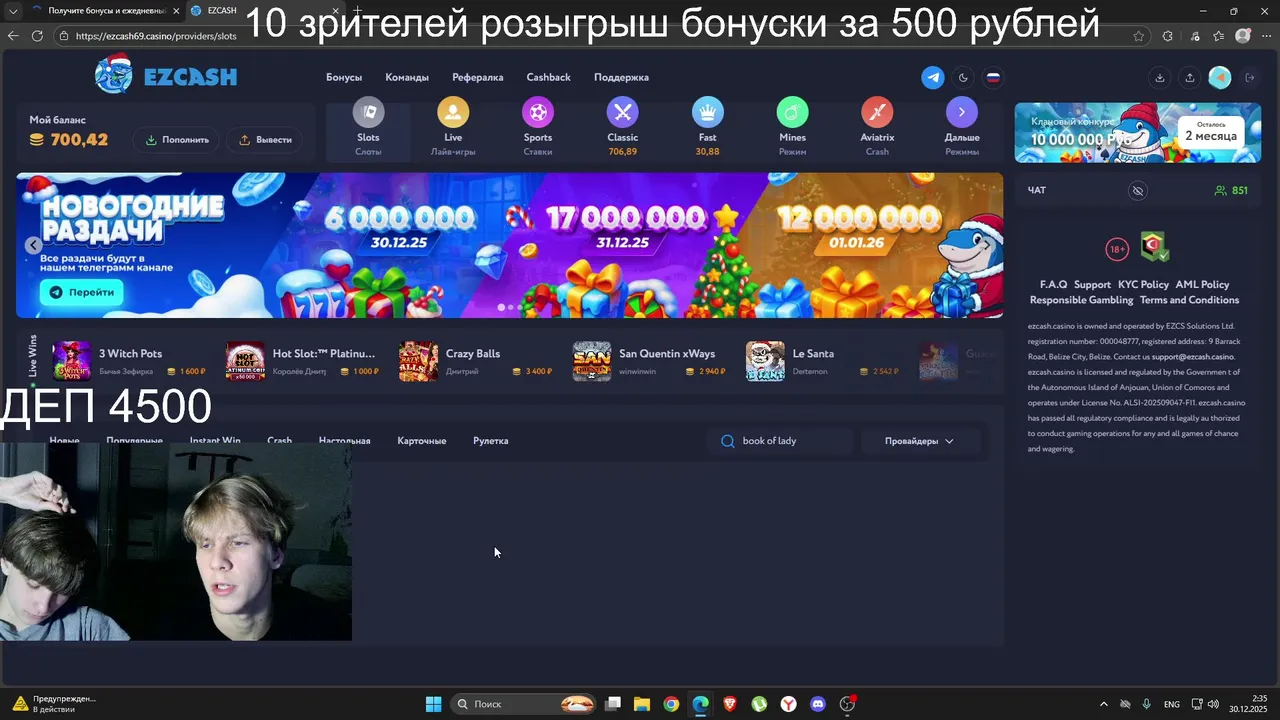This screenshot has height=720, width=1280.
Task: Click the EZCASH logo
Action: [x=166, y=76]
